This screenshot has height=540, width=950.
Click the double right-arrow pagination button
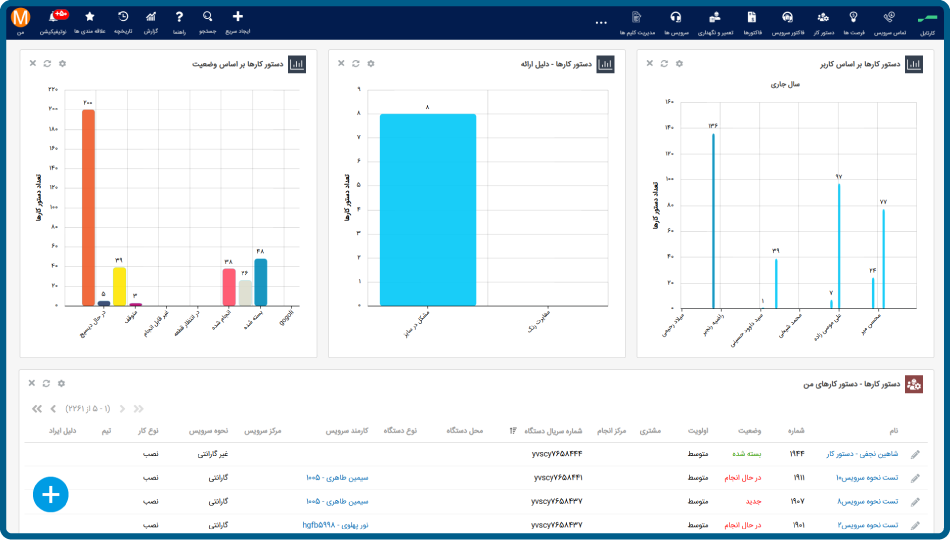click(139, 409)
